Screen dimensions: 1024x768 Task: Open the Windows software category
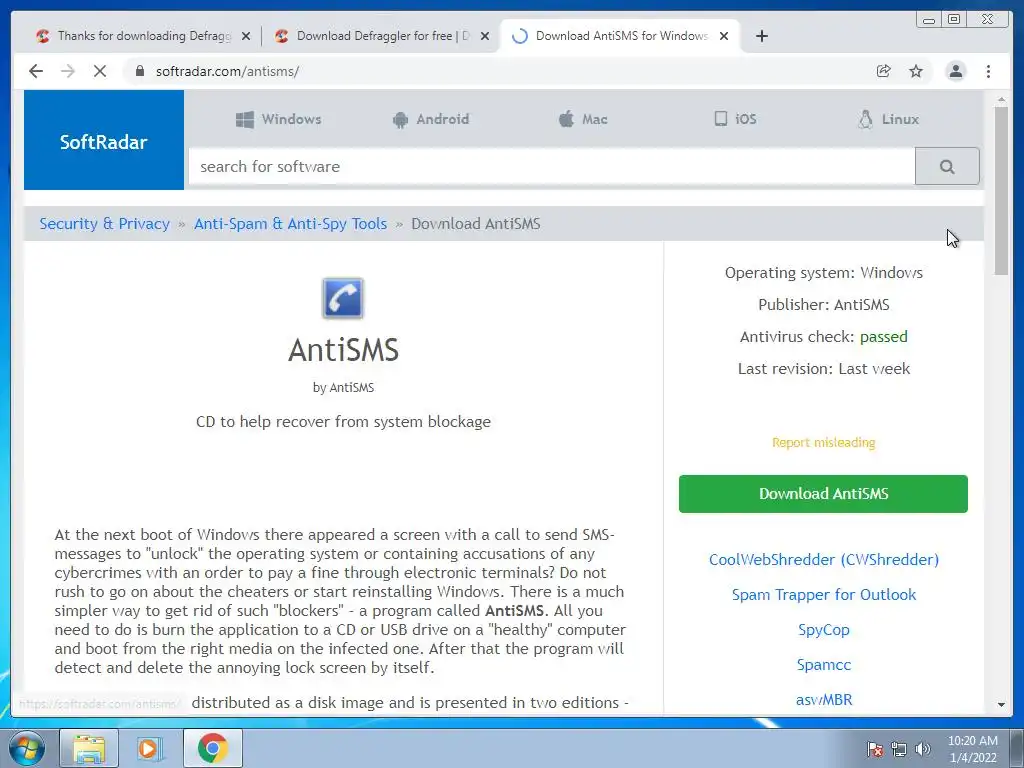(279, 120)
